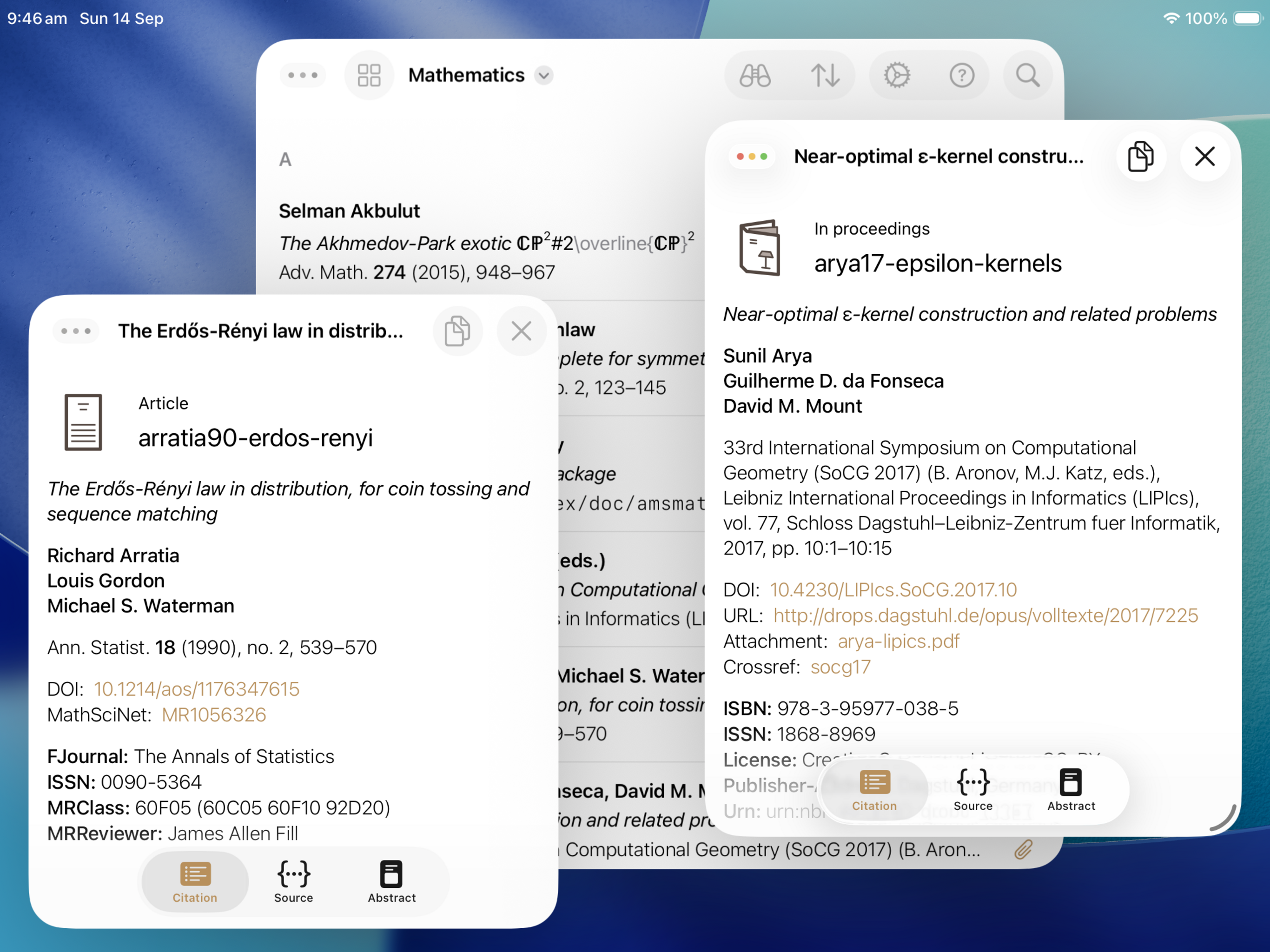Open the settings gear in toolbar
Viewport: 1270px width, 952px height.
[897, 75]
